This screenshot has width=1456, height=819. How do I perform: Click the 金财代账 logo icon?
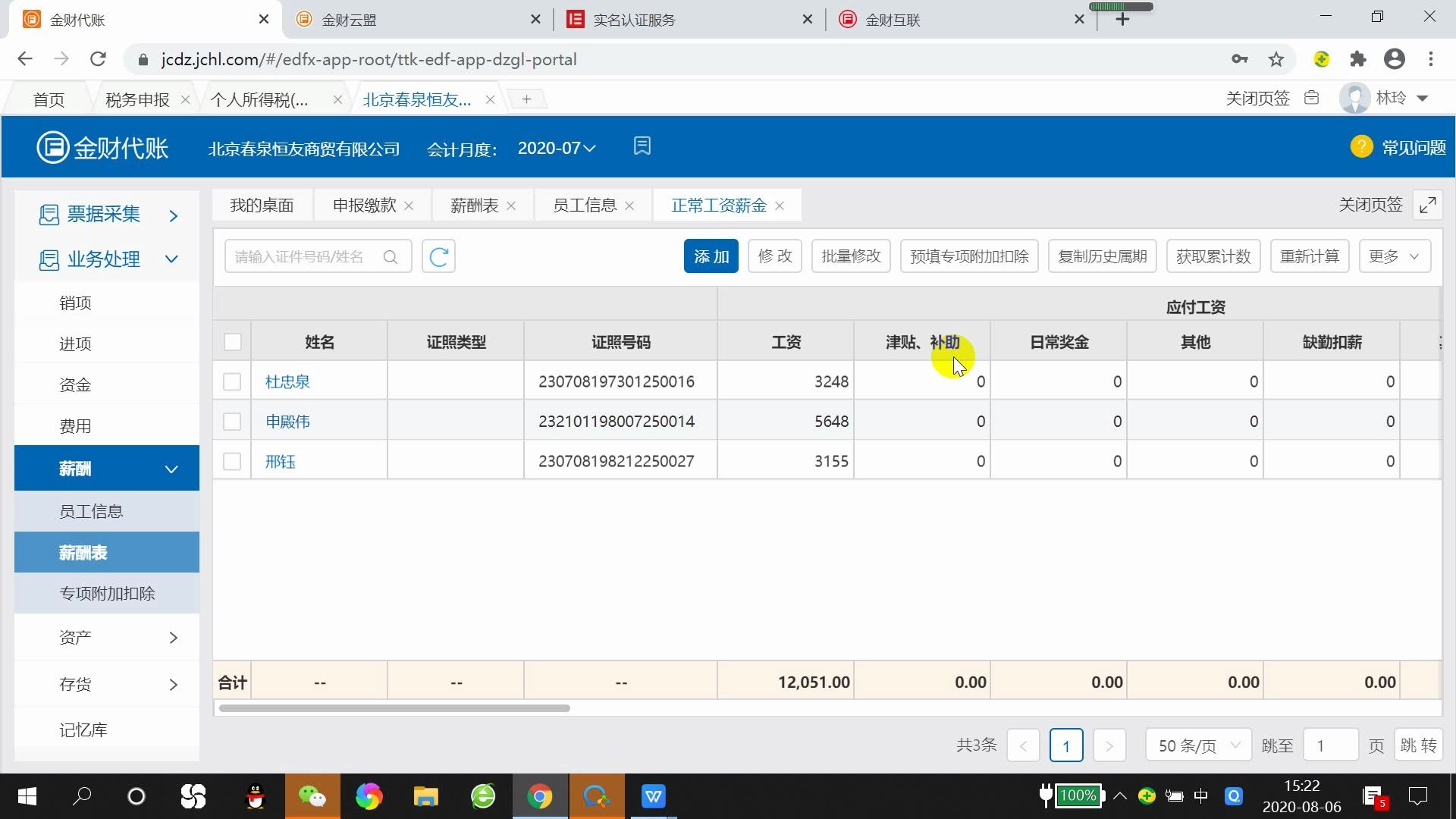coord(52,146)
